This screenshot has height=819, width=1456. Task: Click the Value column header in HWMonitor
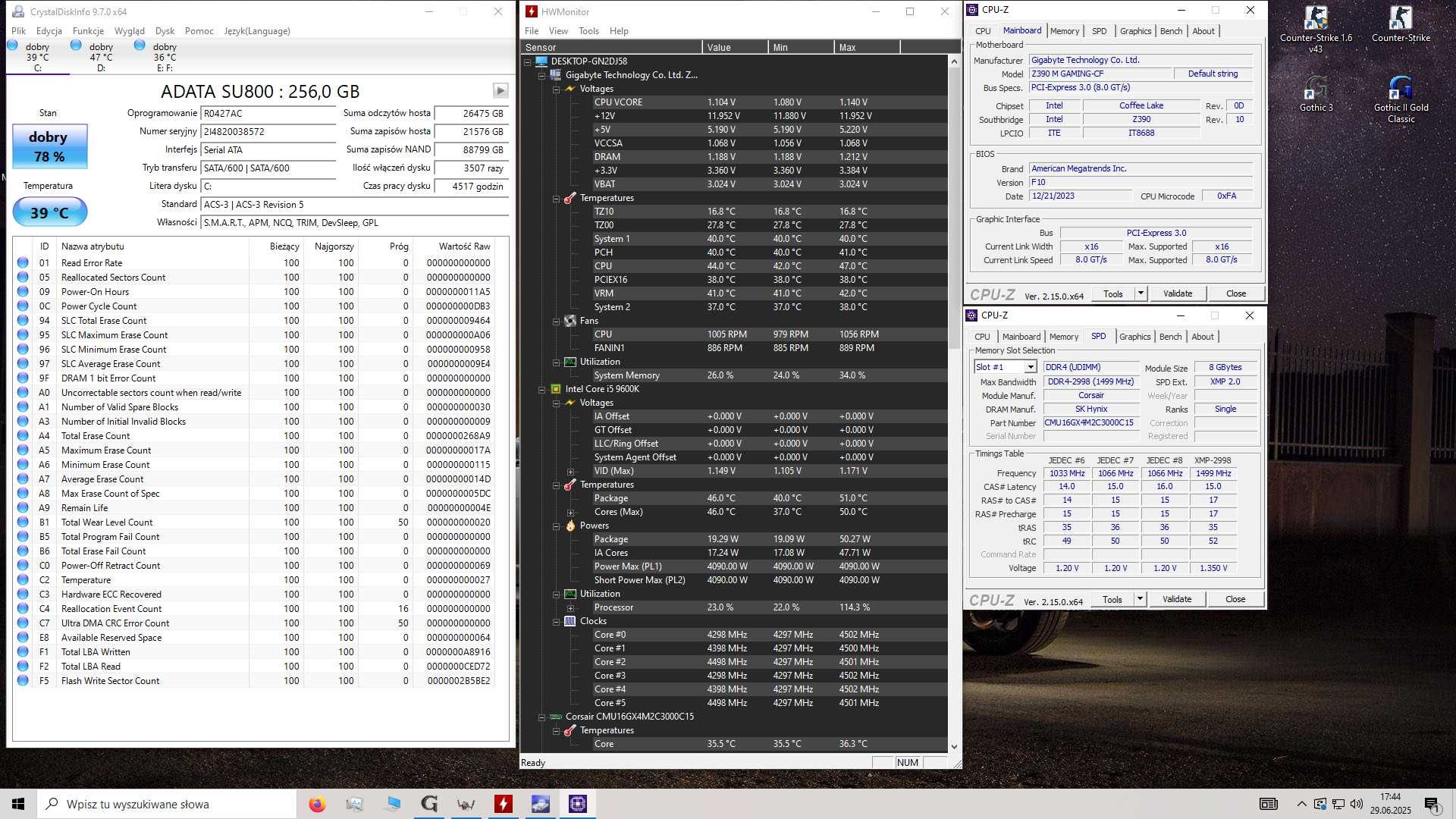click(735, 47)
